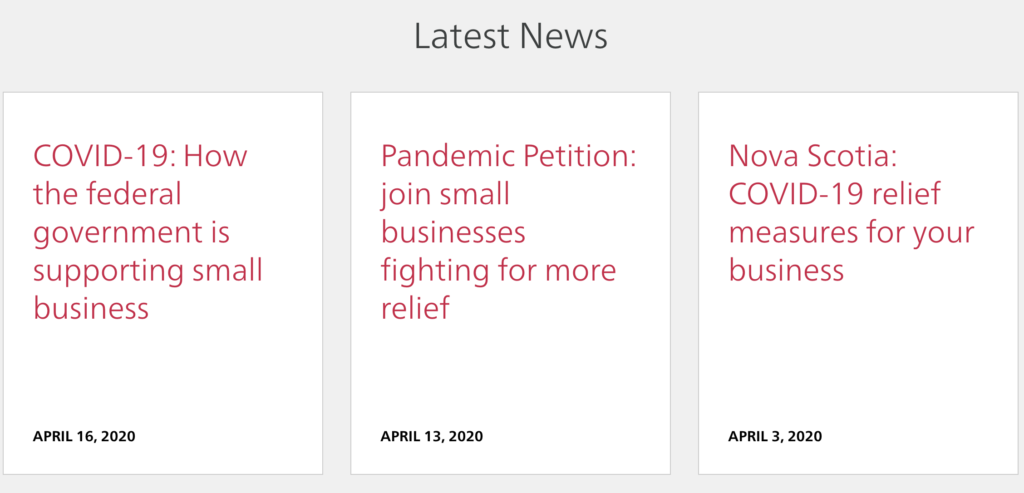This screenshot has width=1024, height=493.
Task: Click "COVID-19 relief" in the Nova Scotia card
Action: pyautogui.click(x=834, y=195)
